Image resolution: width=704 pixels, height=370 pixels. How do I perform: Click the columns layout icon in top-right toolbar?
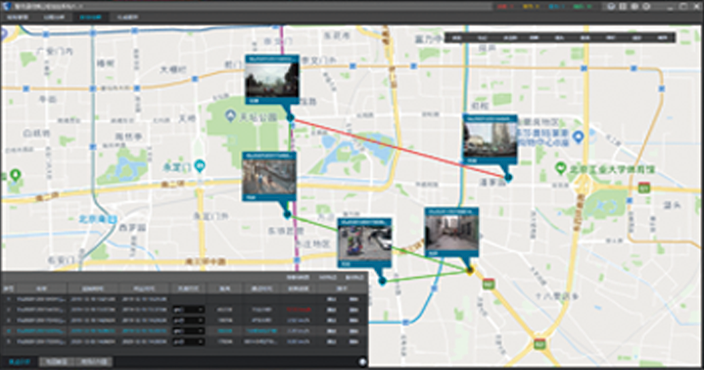point(623,6)
